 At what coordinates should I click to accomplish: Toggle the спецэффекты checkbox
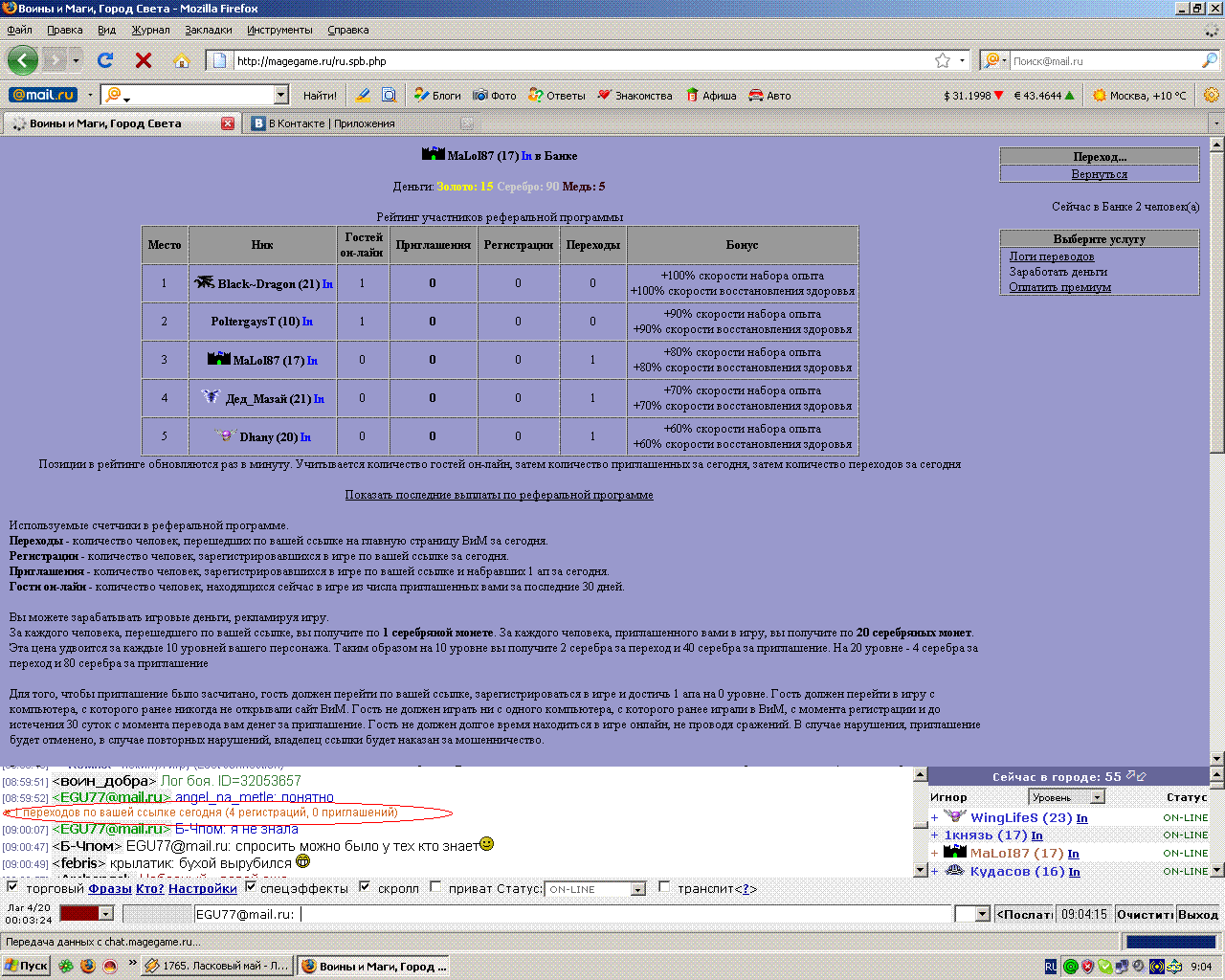251,887
